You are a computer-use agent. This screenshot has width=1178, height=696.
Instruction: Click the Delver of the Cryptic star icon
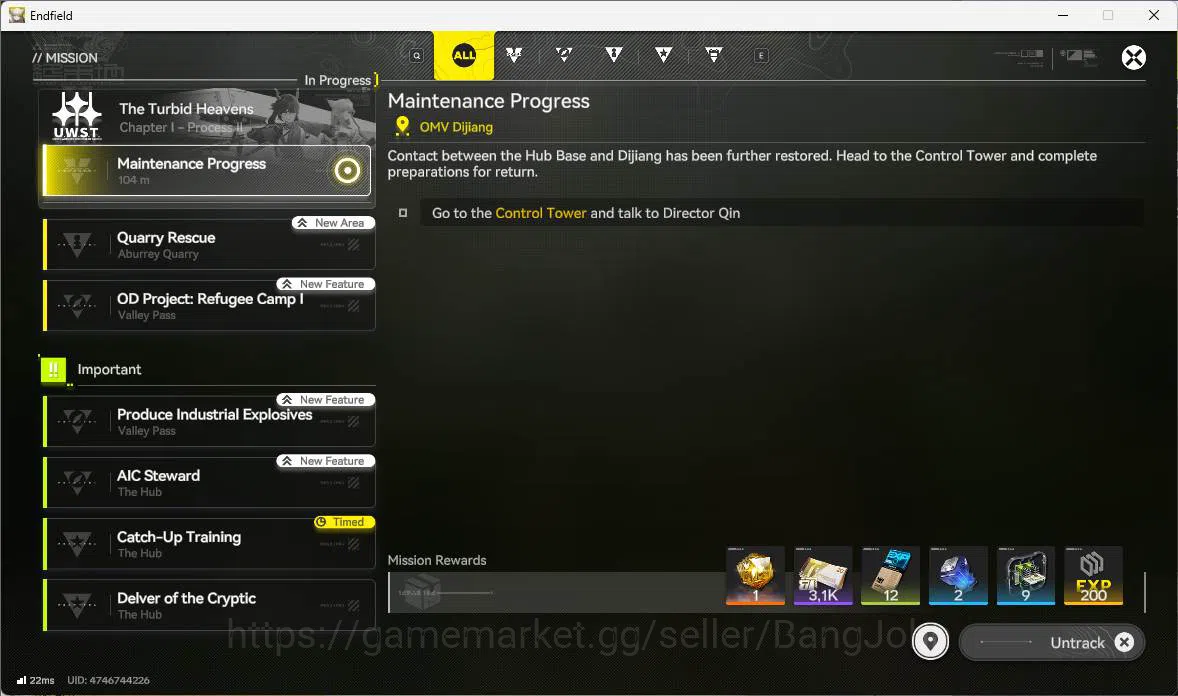pos(77,605)
